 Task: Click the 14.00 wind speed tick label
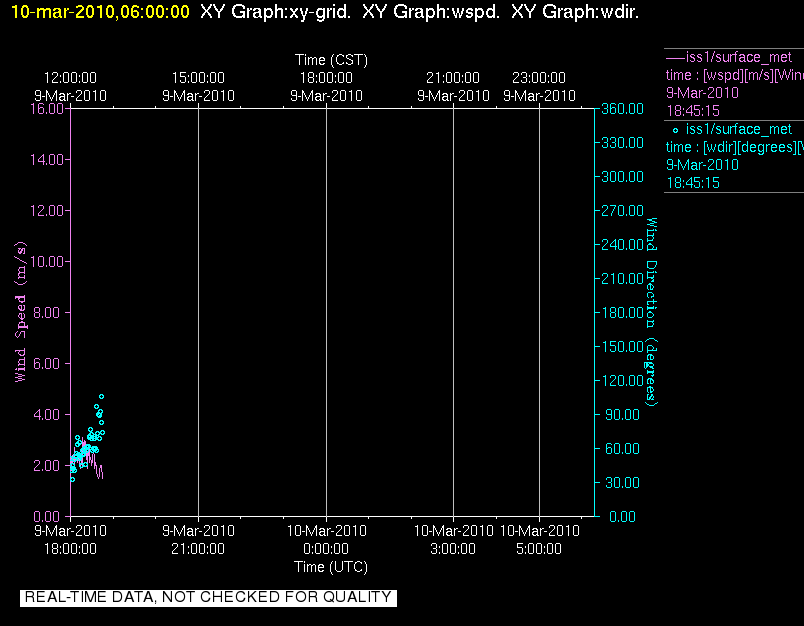tap(47, 159)
